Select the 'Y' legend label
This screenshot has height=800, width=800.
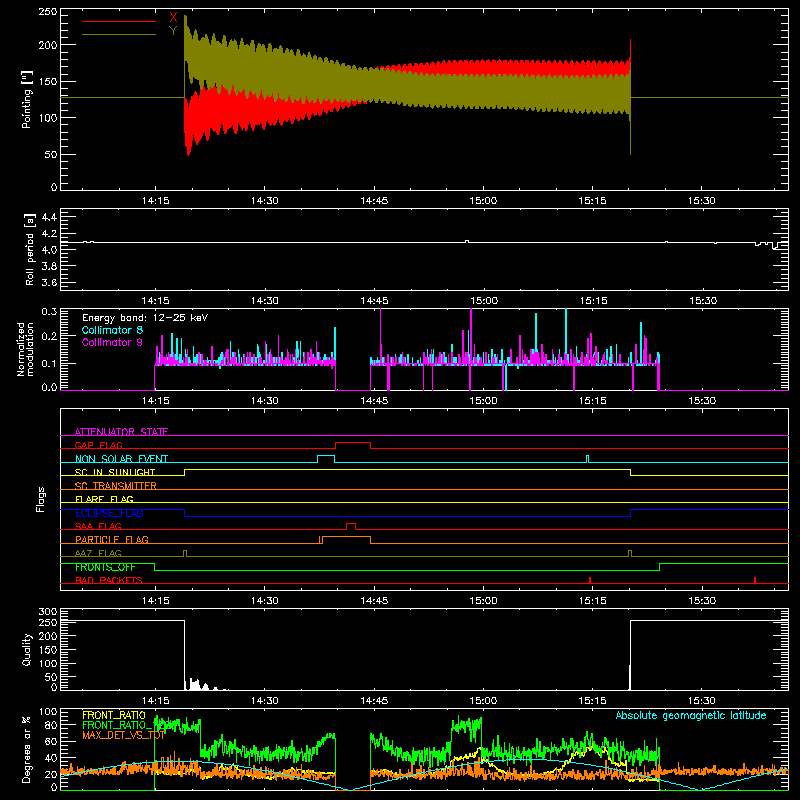tap(173, 31)
